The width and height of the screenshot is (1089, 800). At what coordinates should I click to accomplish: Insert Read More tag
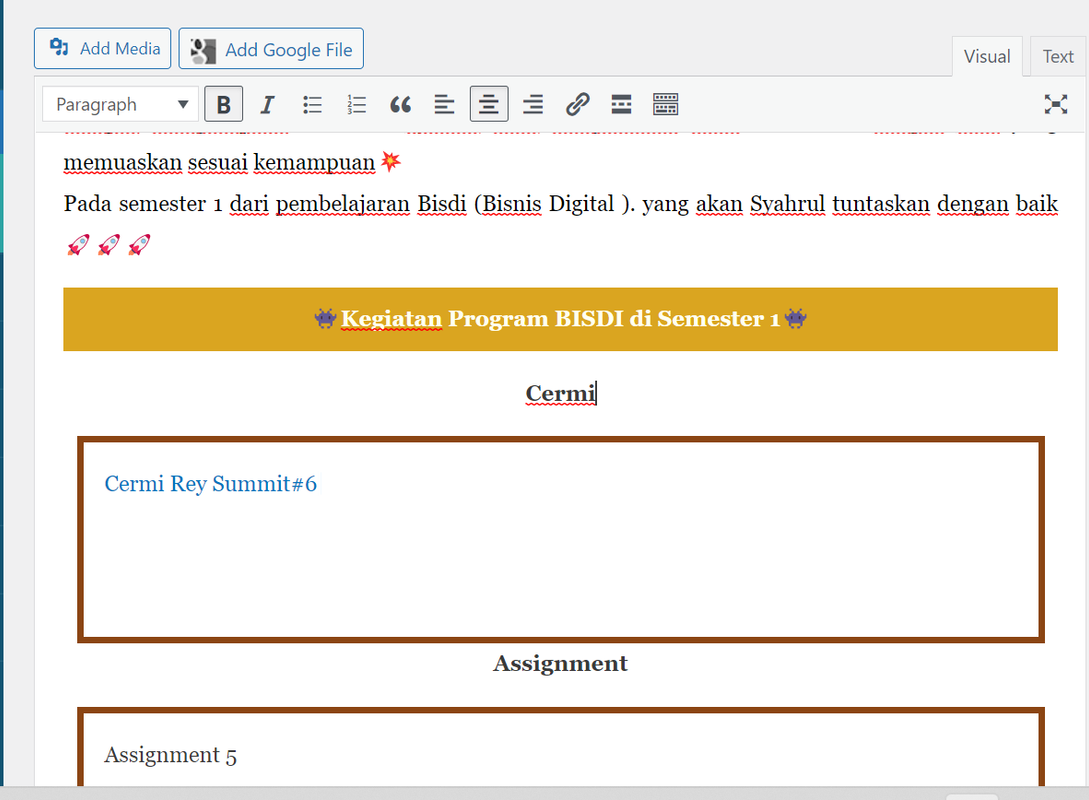click(x=622, y=105)
